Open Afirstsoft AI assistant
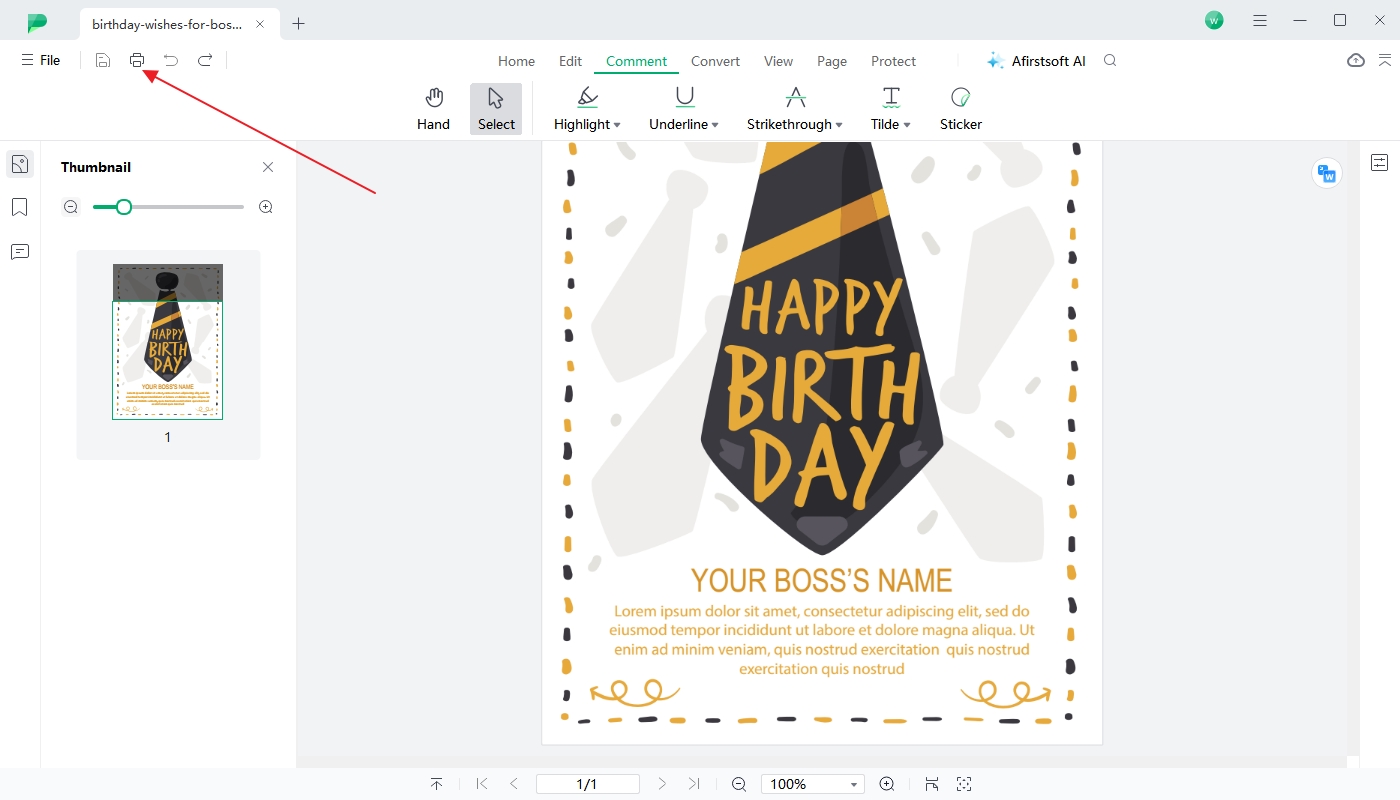Screen dimensions: 1400x800 point(1036,61)
